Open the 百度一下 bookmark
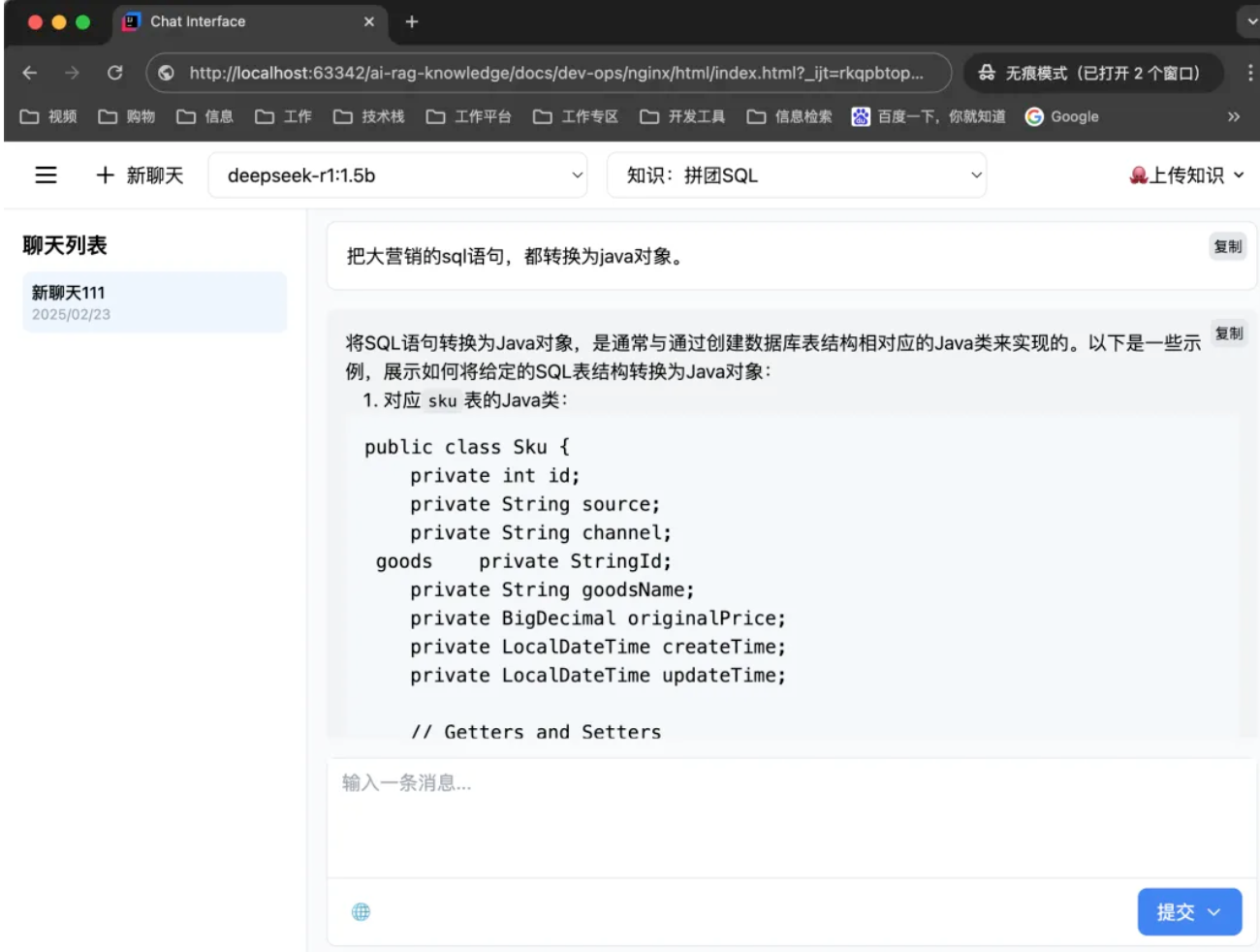The image size is (1260, 952). click(x=929, y=116)
